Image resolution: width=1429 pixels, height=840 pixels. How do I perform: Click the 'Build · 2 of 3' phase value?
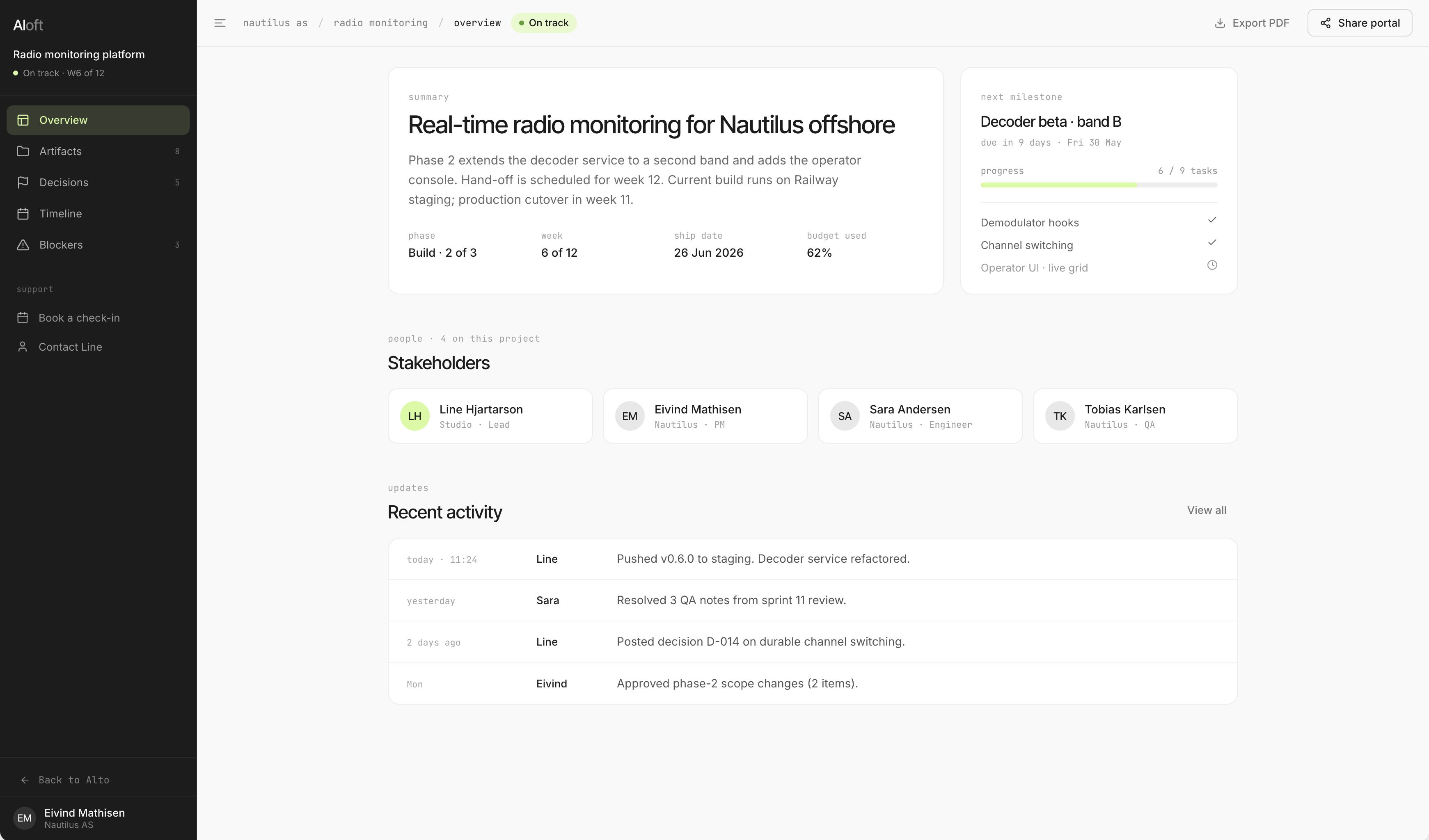pyautogui.click(x=442, y=253)
